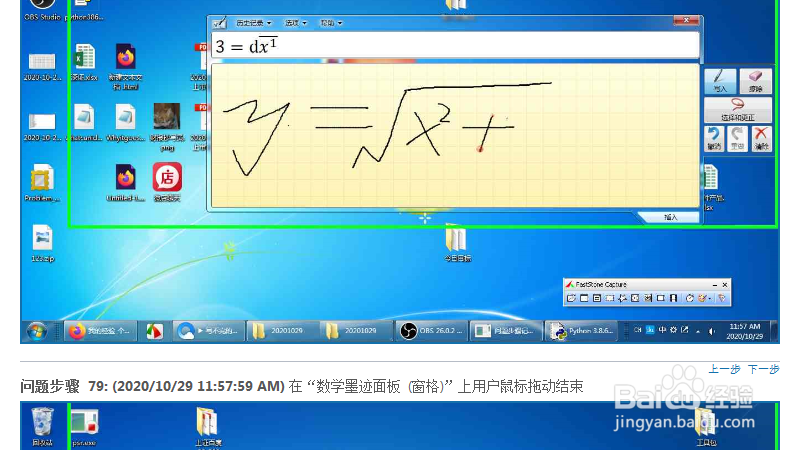800x450 pixels.
Task: Click the 中 input method indicator
Action: [662, 330]
